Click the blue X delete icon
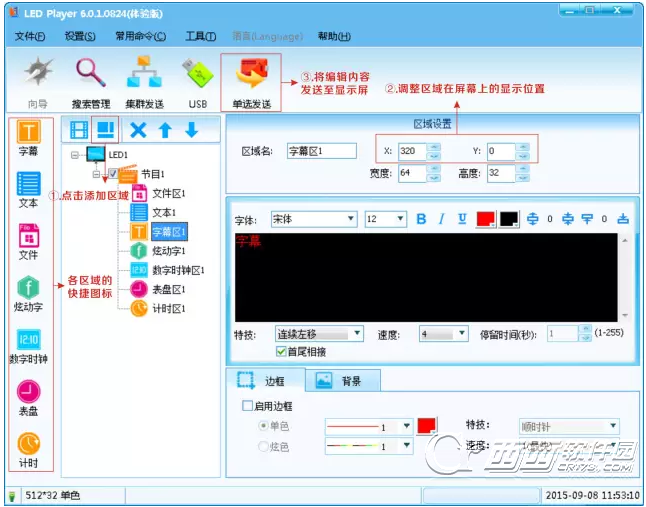 [x=138, y=130]
